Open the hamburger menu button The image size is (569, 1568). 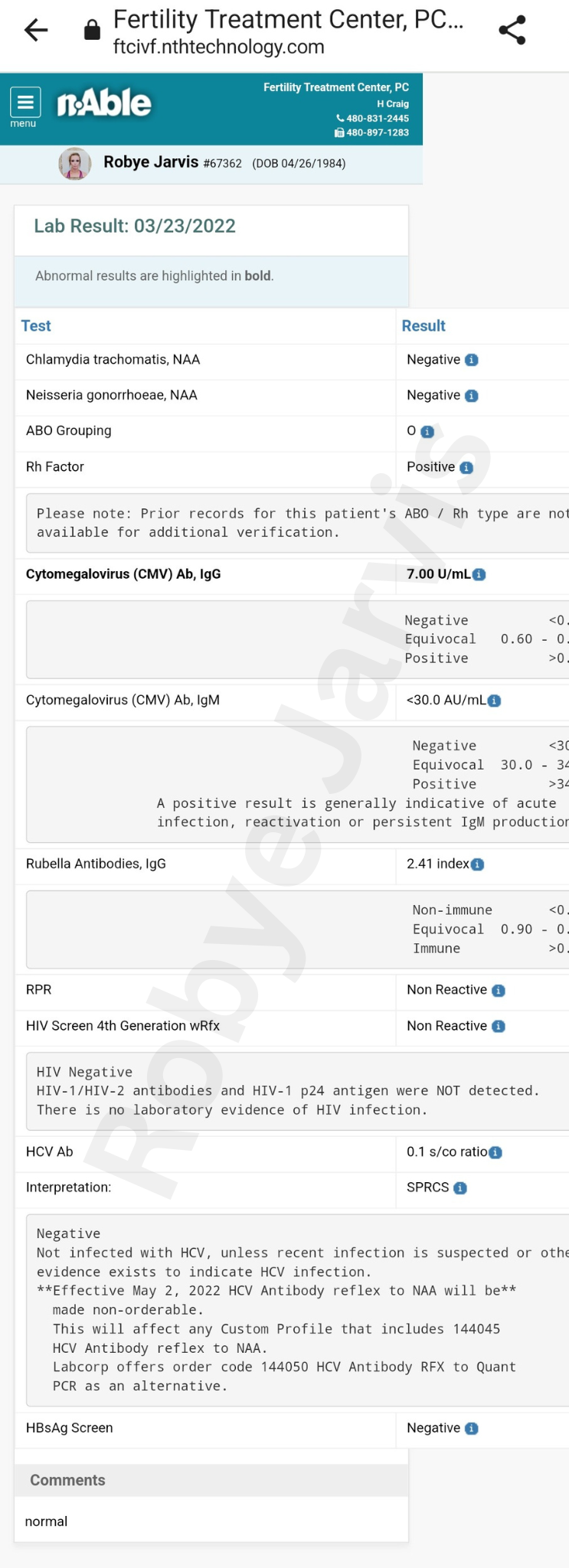[25, 103]
